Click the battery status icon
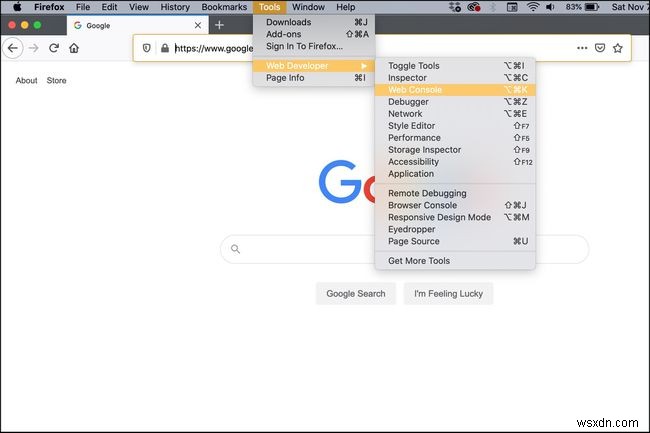650x433 pixels. (x=592, y=7)
